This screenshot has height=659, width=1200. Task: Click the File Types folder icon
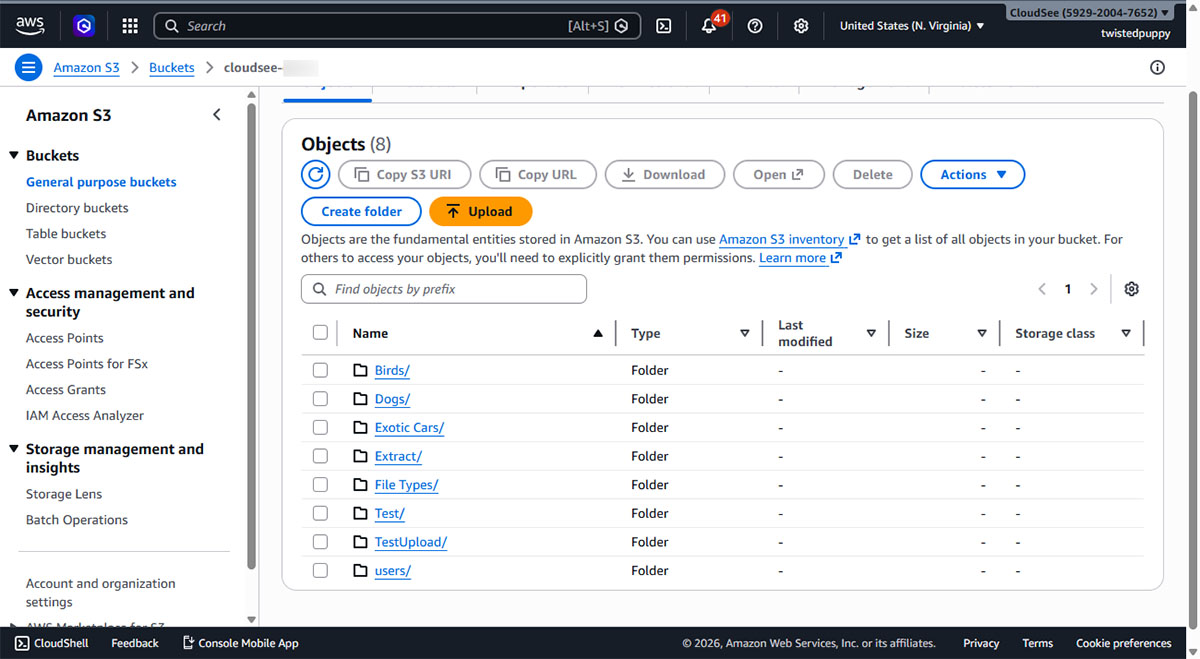click(361, 485)
